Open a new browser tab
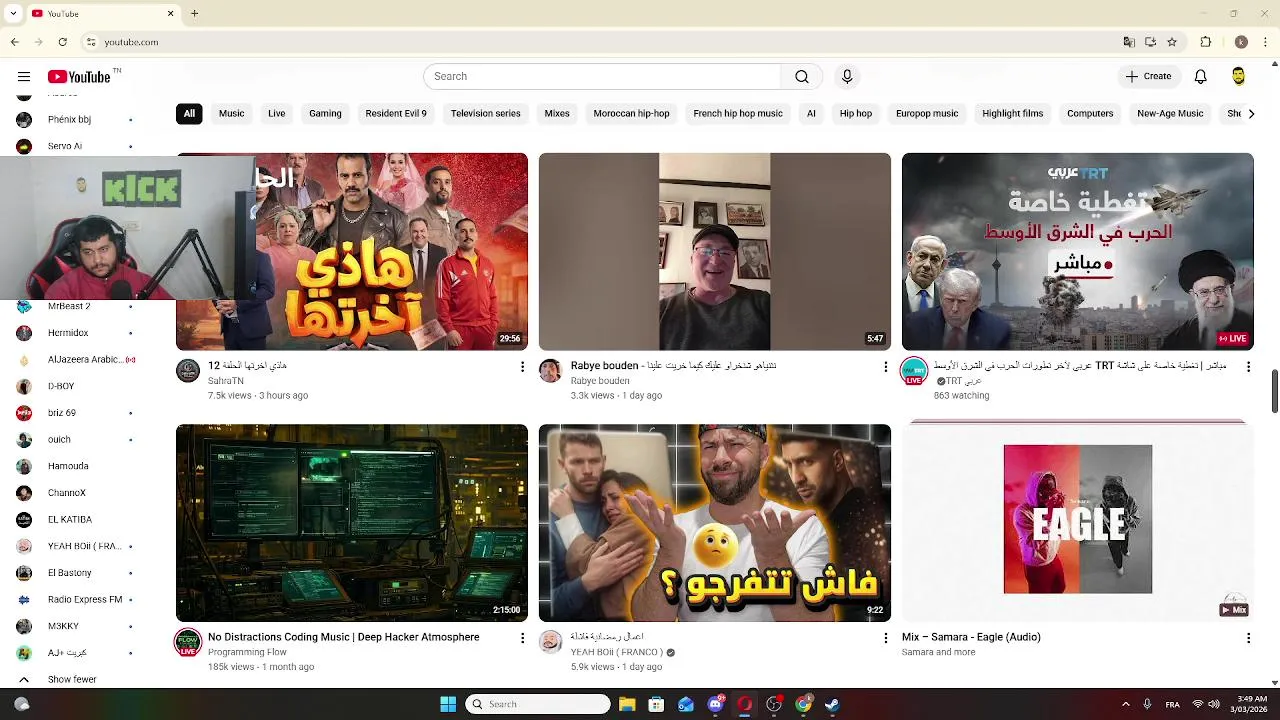 (x=195, y=14)
